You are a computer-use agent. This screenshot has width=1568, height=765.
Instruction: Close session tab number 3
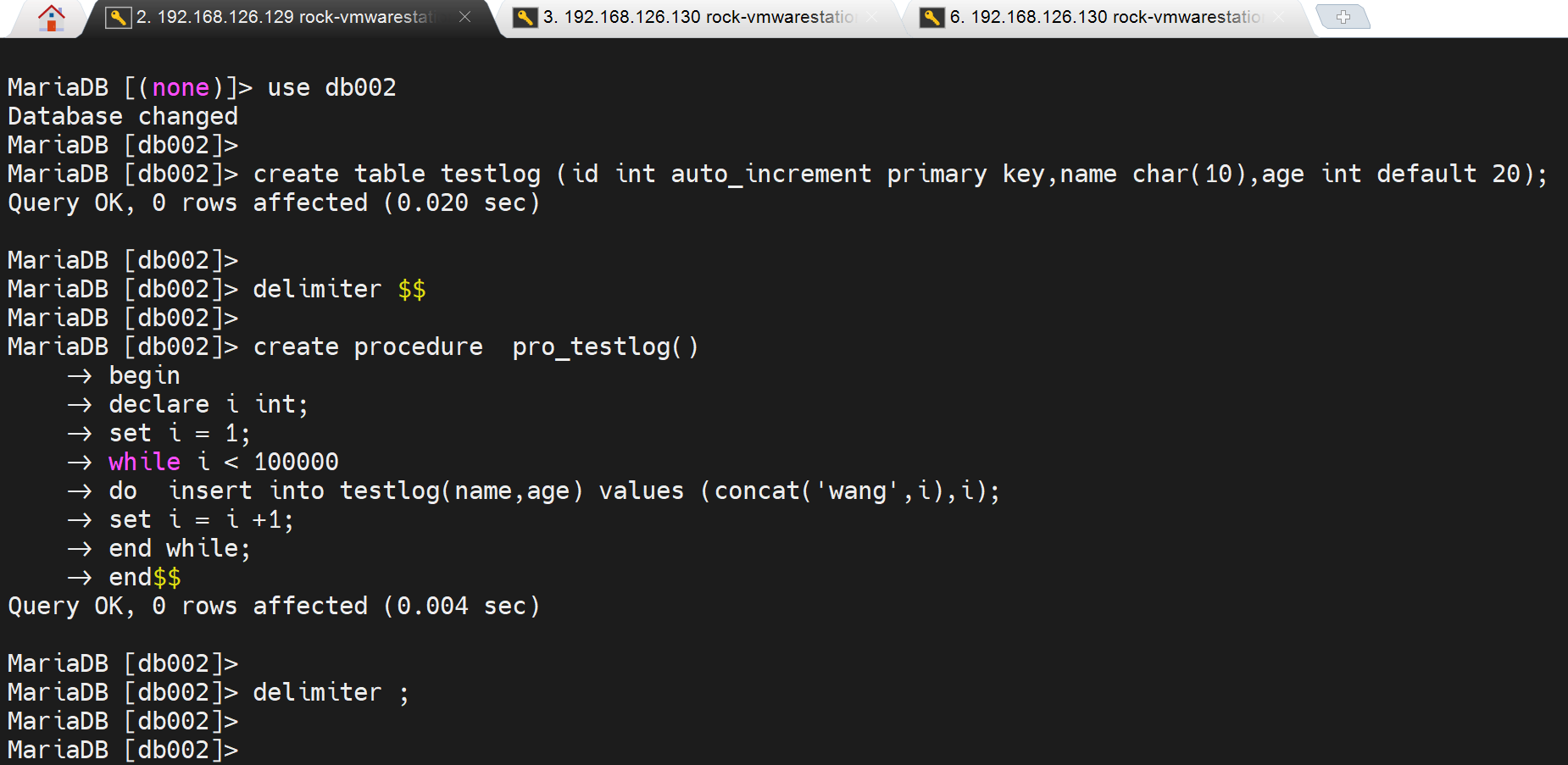872,17
